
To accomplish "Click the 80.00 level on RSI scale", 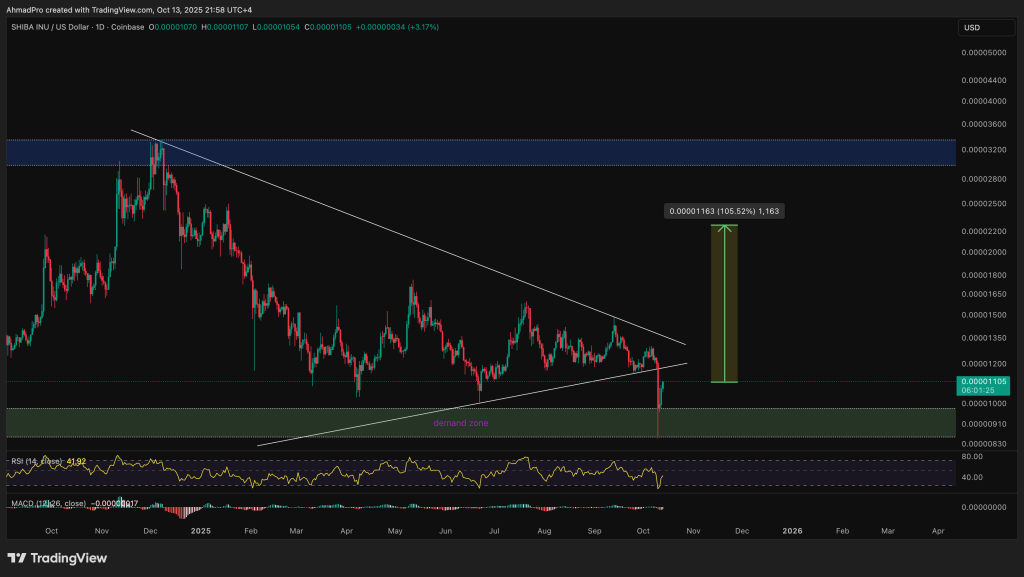I will point(973,456).
